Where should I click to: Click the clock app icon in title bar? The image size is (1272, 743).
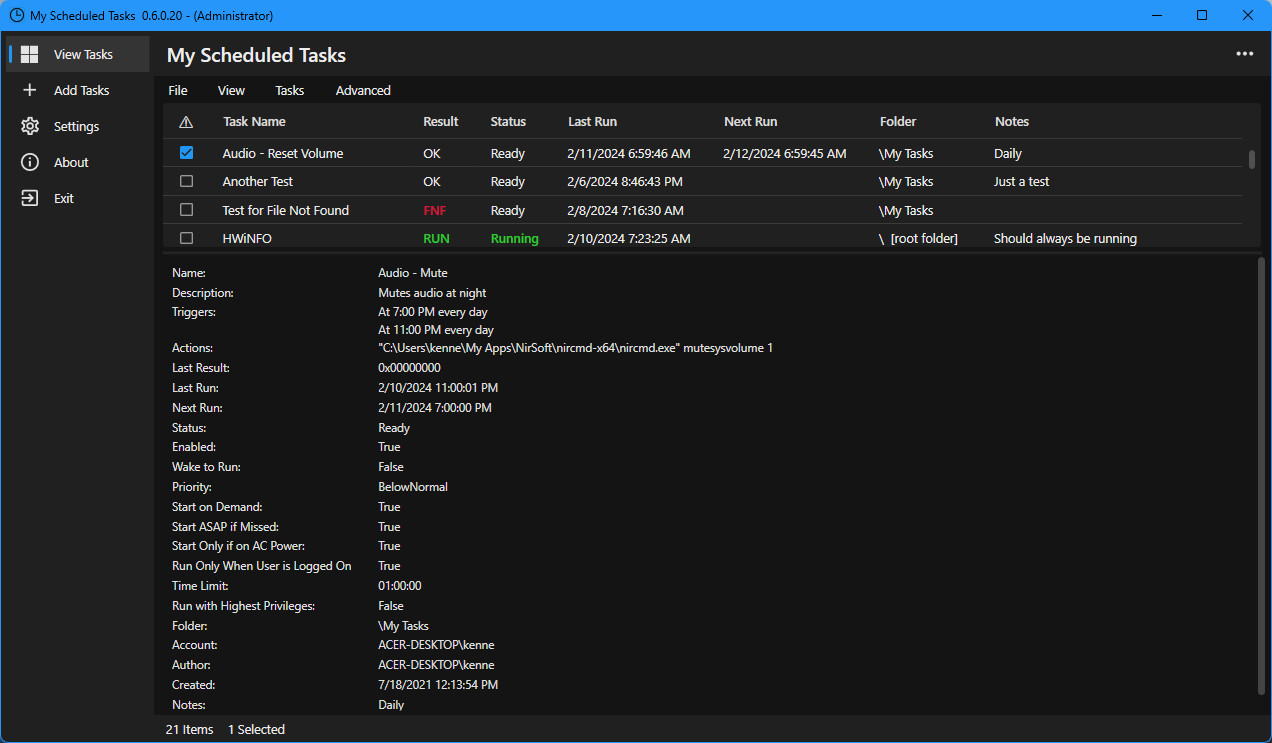[16, 15]
